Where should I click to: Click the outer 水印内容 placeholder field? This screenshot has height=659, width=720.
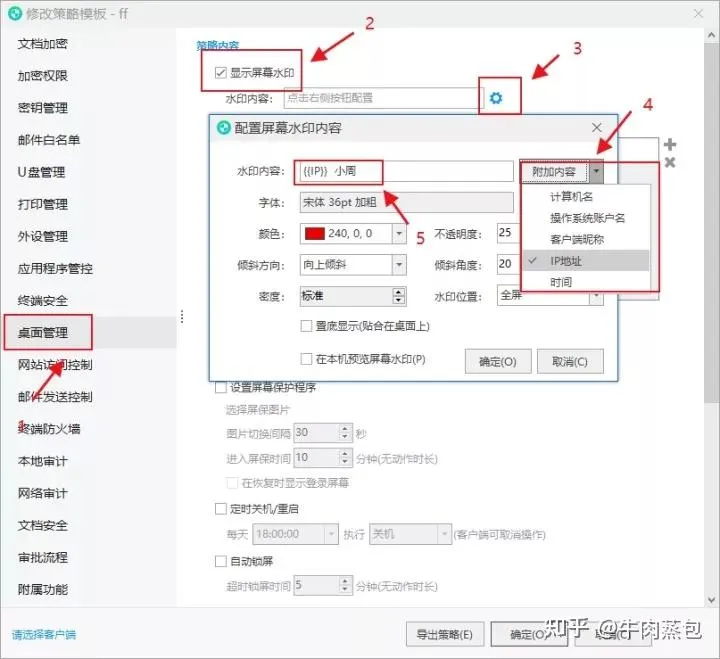coord(382,98)
